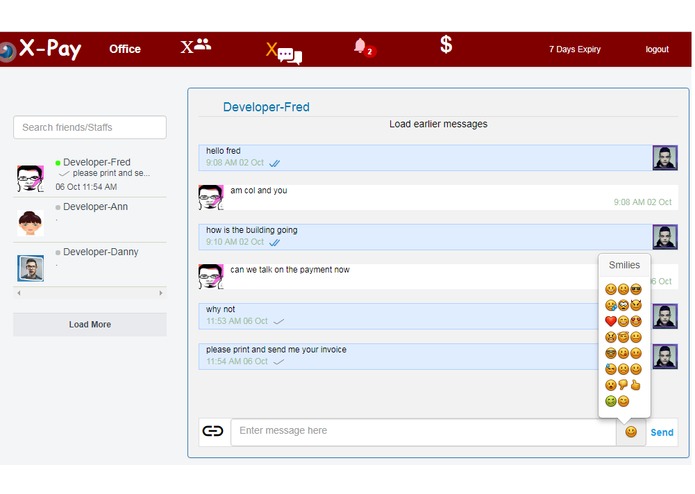Viewport: 695px width, 494px height.
Task: Click the 'how is the building going' message
Action: click(x=251, y=230)
